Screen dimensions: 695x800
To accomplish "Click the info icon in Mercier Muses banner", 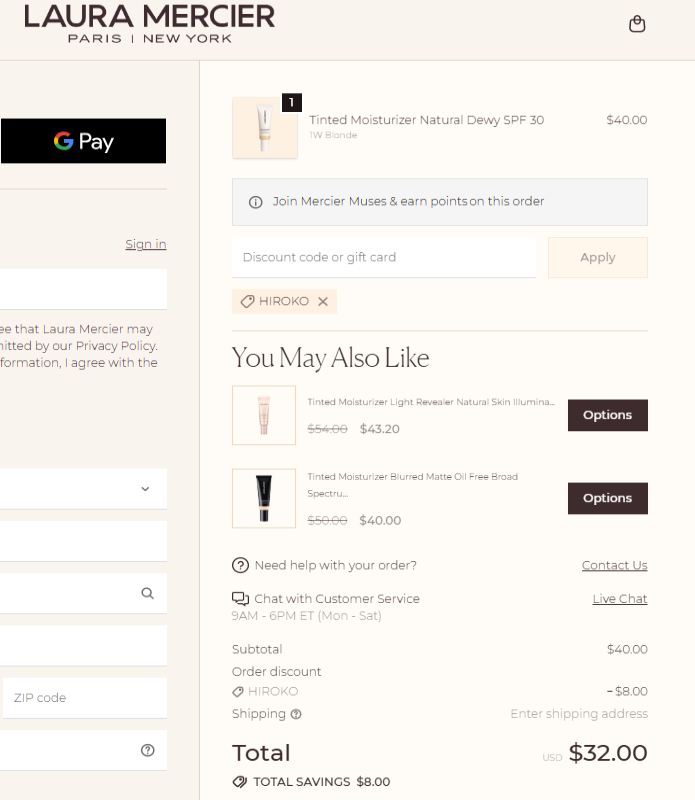I will pos(255,202).
